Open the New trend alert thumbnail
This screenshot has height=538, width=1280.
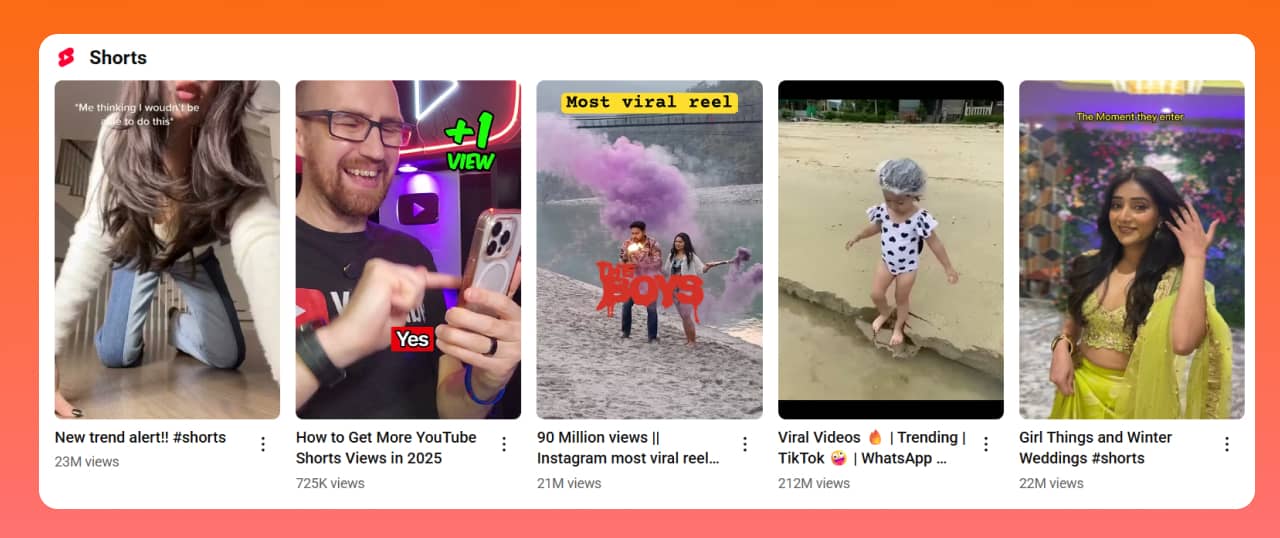coord(167,249)
